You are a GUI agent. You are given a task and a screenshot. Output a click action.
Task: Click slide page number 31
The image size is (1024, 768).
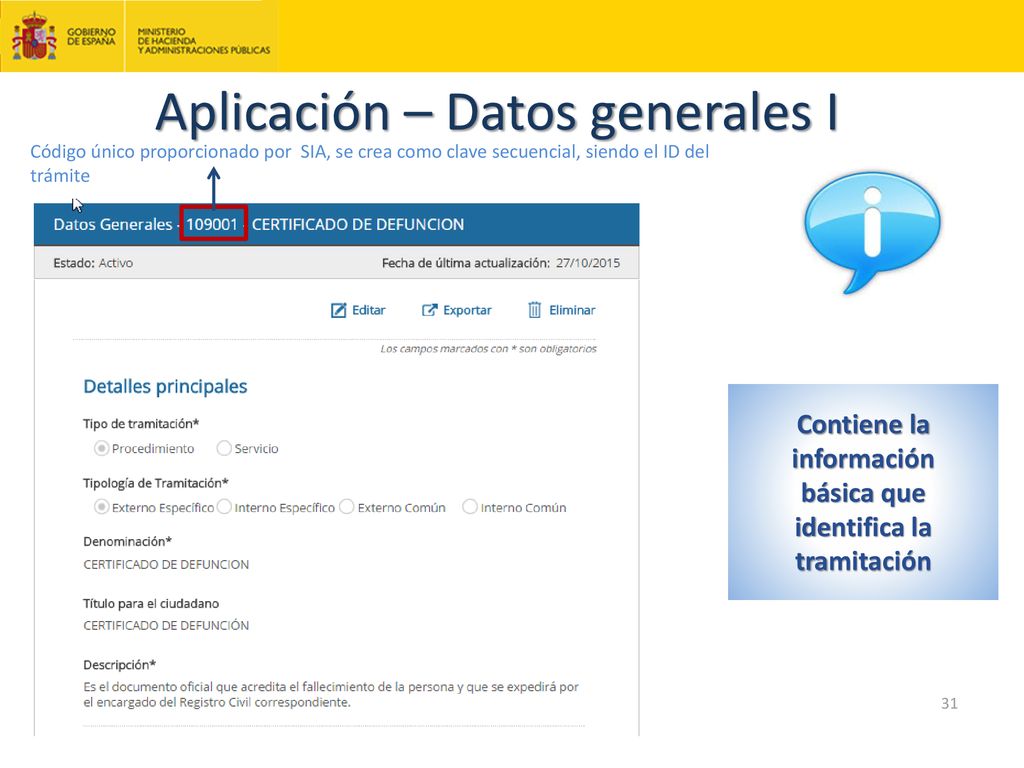(949, 703)
